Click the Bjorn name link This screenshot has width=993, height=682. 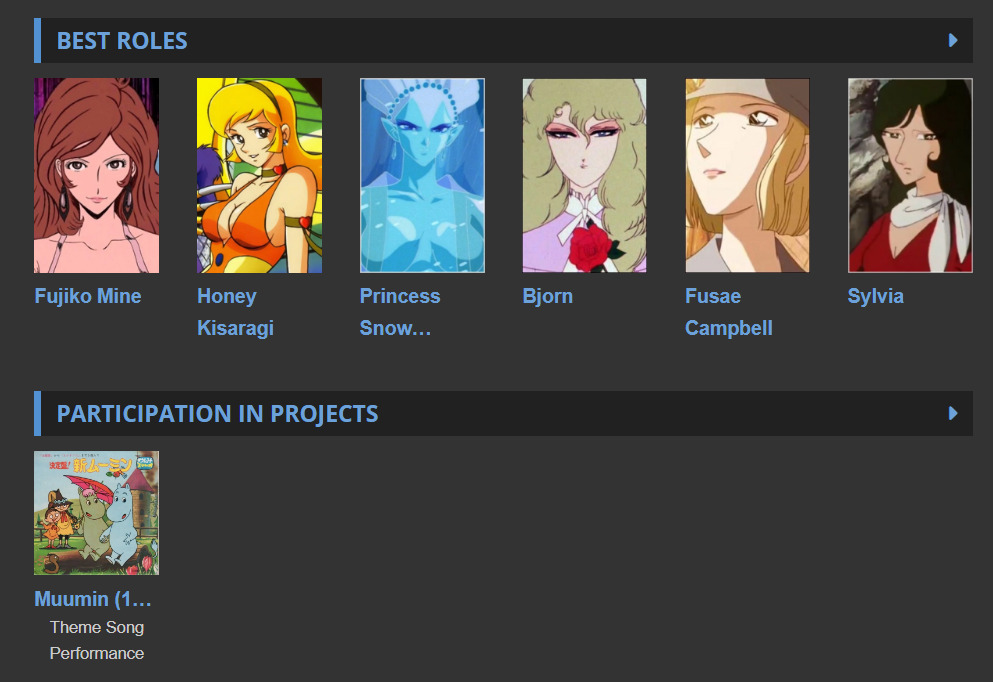tap(548, 296)
